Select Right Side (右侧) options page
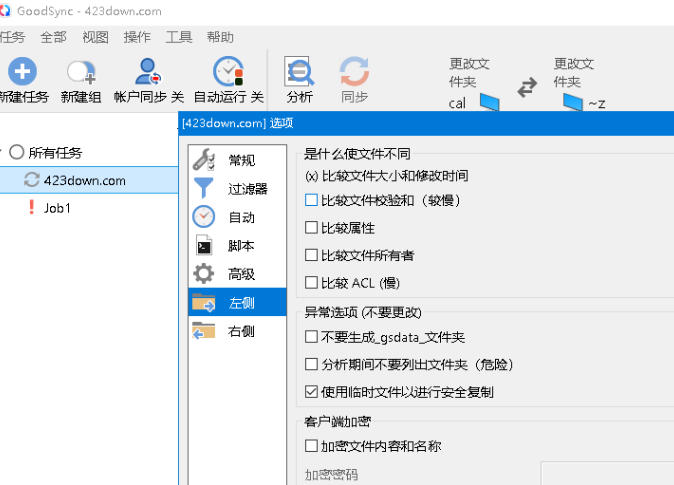This screenshot has height=485, width=674. (237, 331)
